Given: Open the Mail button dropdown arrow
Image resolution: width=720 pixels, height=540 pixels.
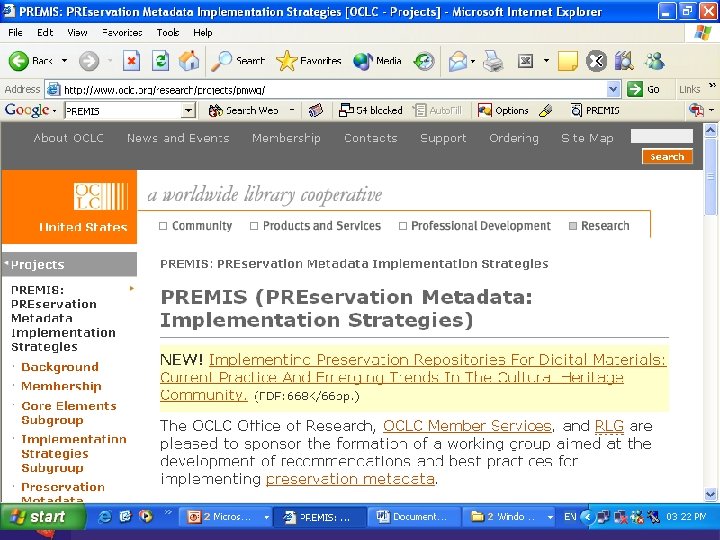Looking at the screenshot, I should click(x=472, y=61).
